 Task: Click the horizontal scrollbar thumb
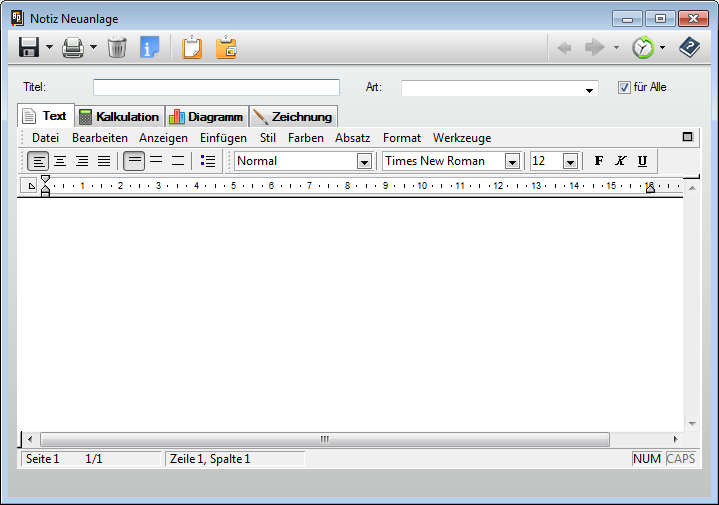click(324, 439)
